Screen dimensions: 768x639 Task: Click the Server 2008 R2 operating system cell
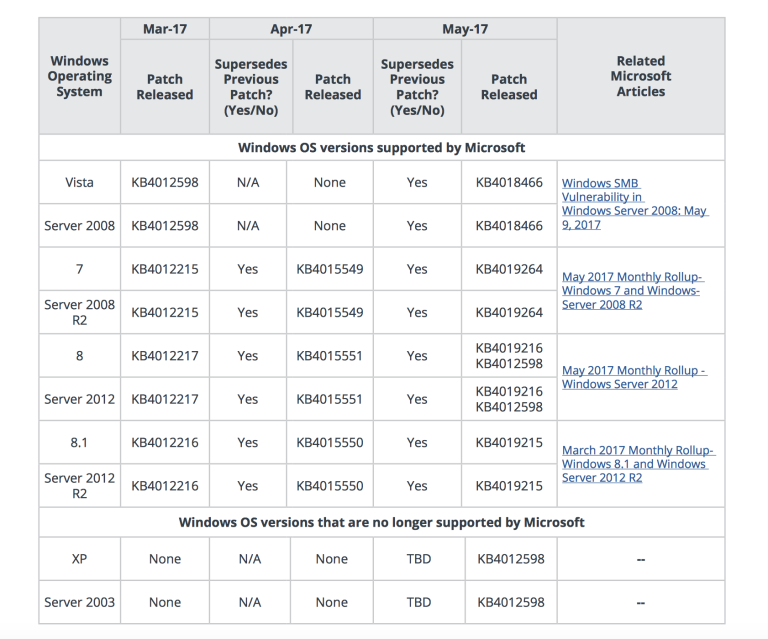pos(79,312)
